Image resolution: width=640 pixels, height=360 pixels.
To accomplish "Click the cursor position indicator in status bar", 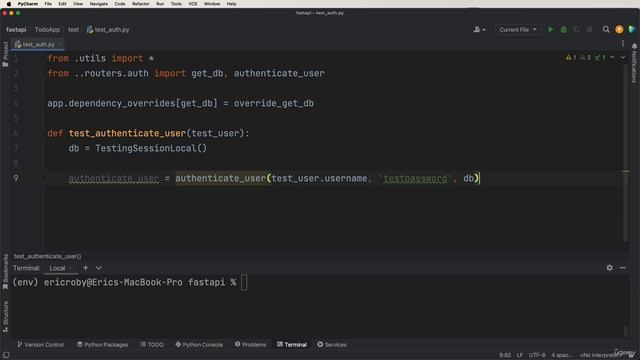I will coord(504,355).
